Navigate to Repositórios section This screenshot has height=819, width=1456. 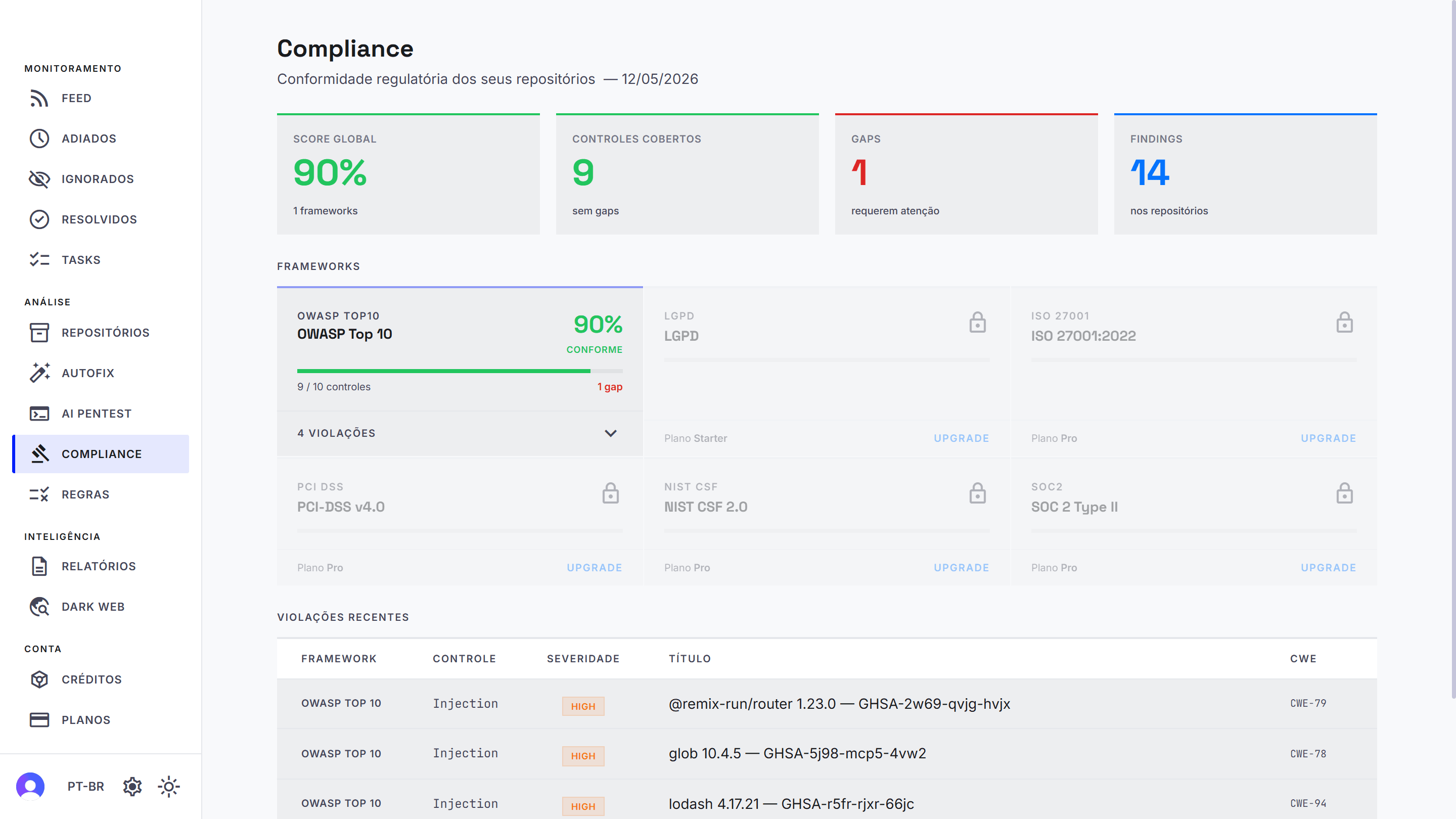(x=101, y=332)
